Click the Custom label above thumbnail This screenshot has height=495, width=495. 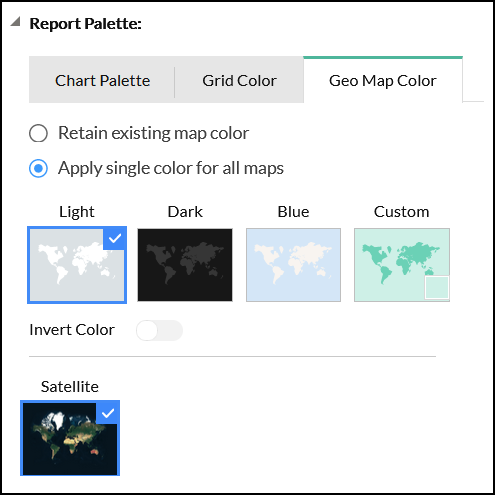click(x=402, y=212)
